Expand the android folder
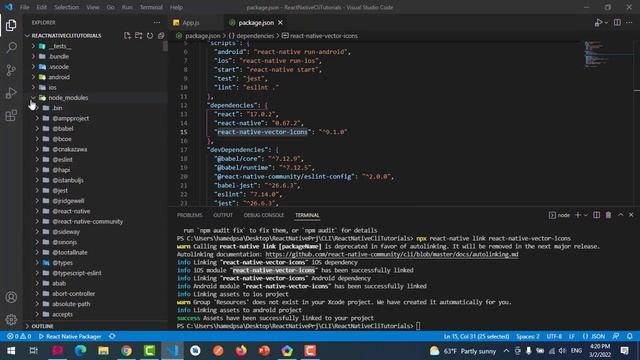Viewport: 640px width, 360px height. click(x=33, y=77)
